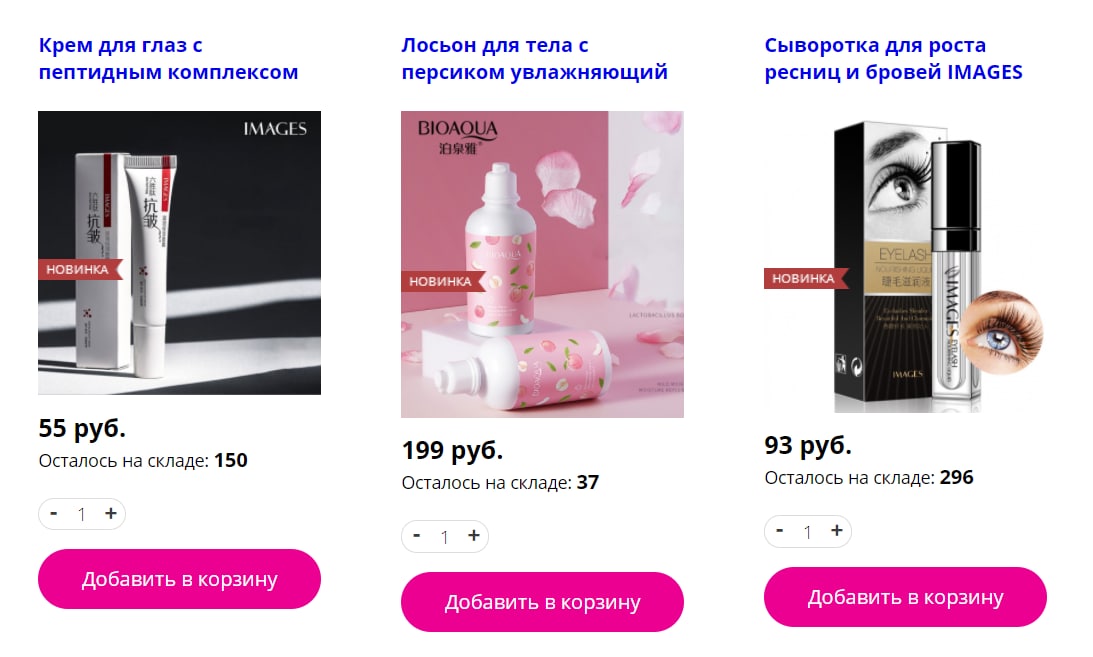Increase quantity for peptide eye cream
This screenshot has width=1093, height=657.
coord(110,514)
